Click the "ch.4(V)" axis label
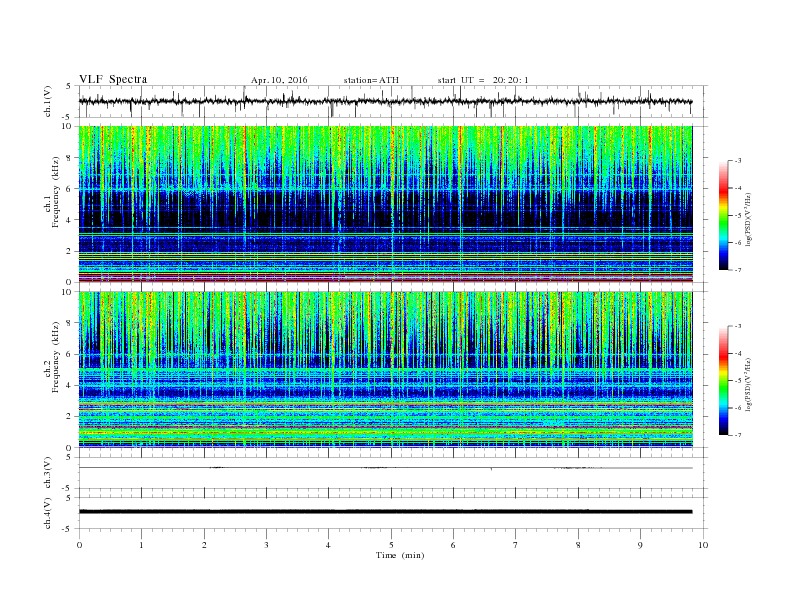 click(x=48, y=513)
